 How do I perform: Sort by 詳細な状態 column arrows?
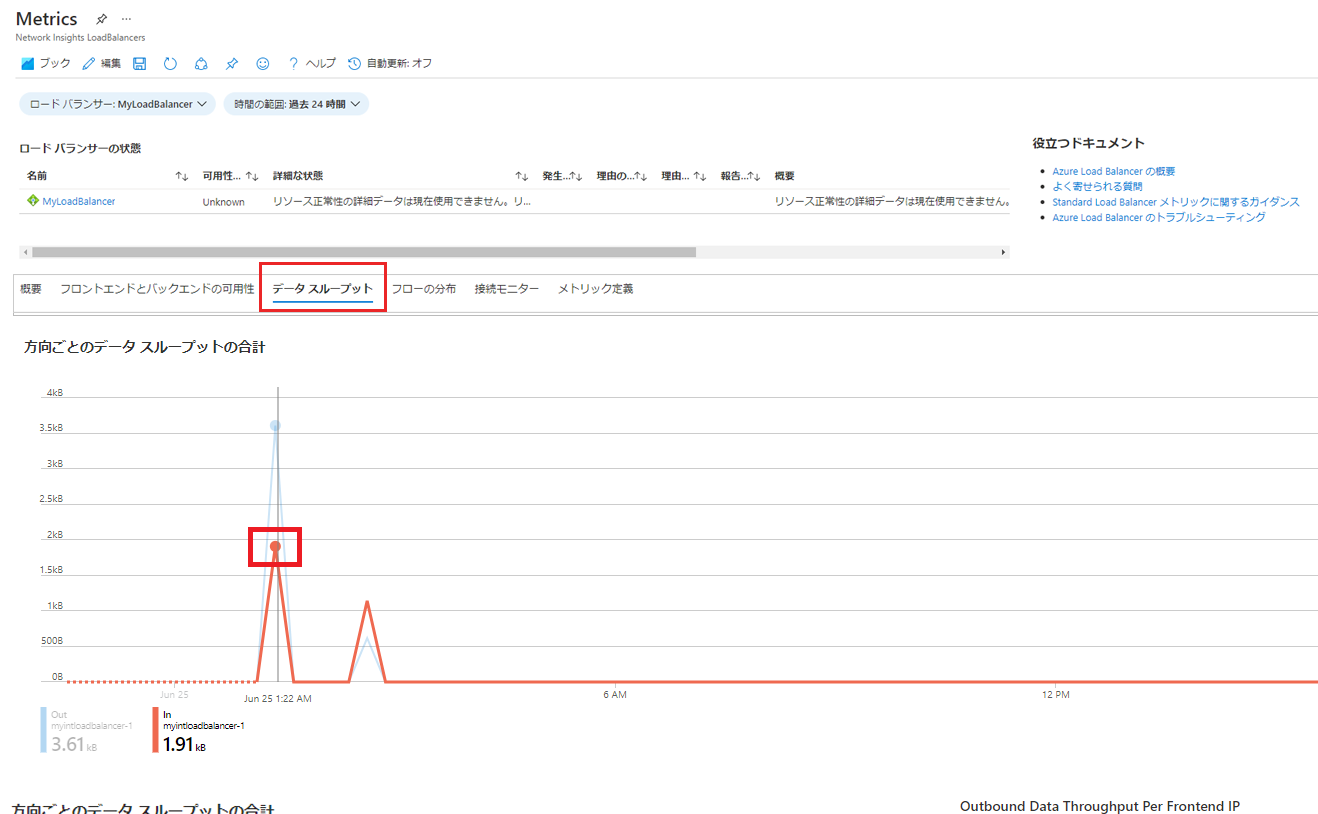tap(521, 176)
